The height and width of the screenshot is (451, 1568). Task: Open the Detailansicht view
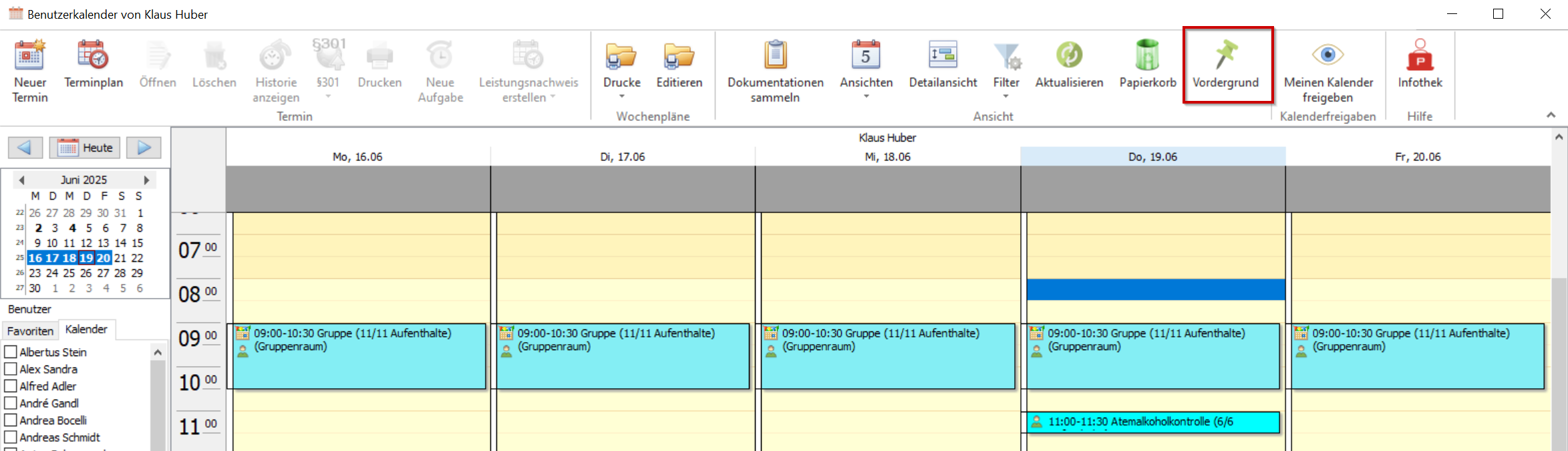943,56
